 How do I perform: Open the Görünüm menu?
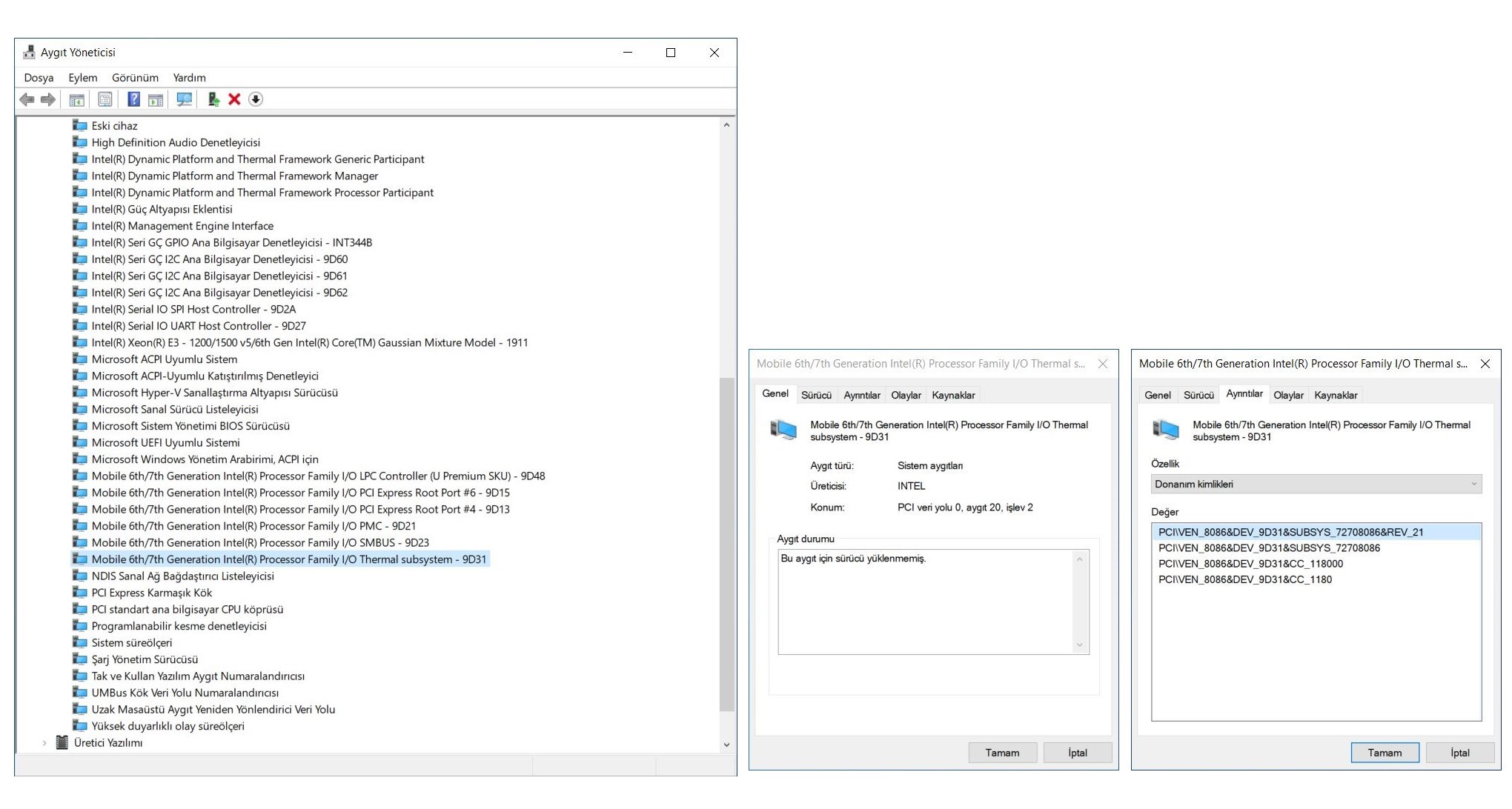pyautogui.click(x=135, y=78)
